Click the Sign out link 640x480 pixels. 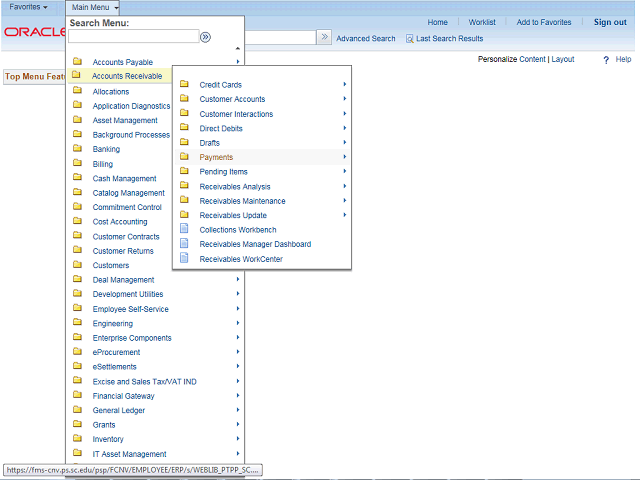(x=610, y=22)
